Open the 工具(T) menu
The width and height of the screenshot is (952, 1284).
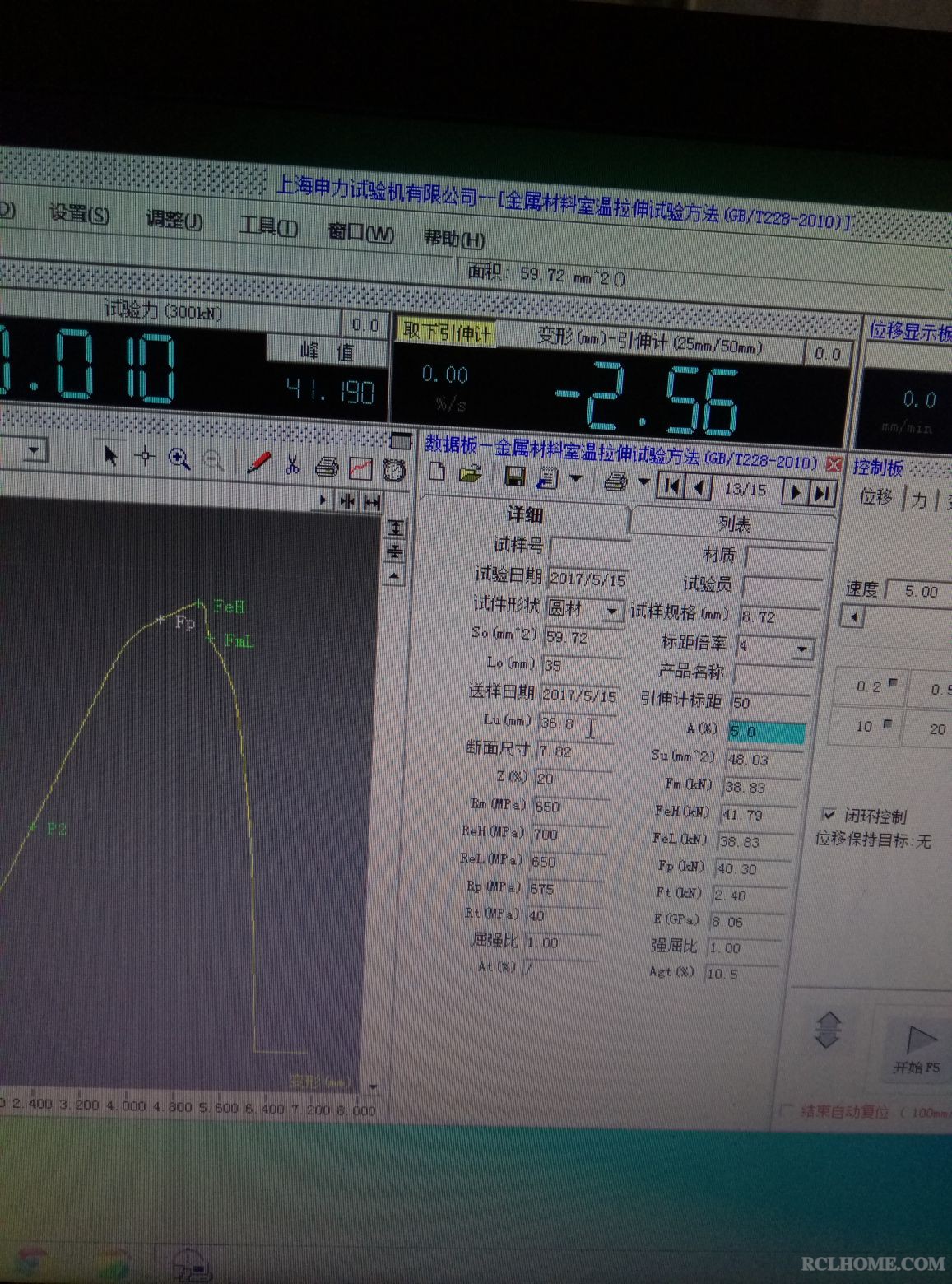268,226
